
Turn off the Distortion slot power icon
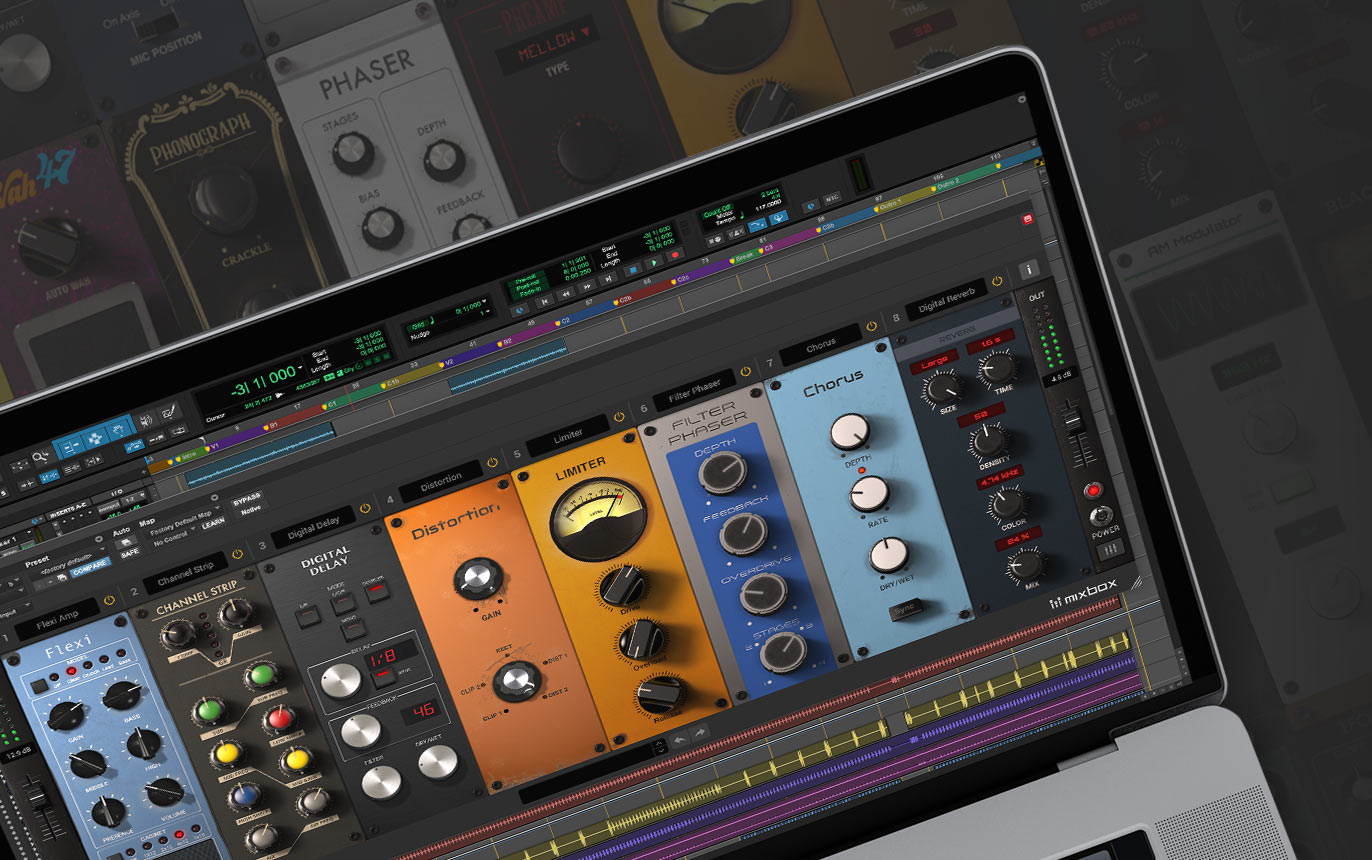click(x=491, y=462)
